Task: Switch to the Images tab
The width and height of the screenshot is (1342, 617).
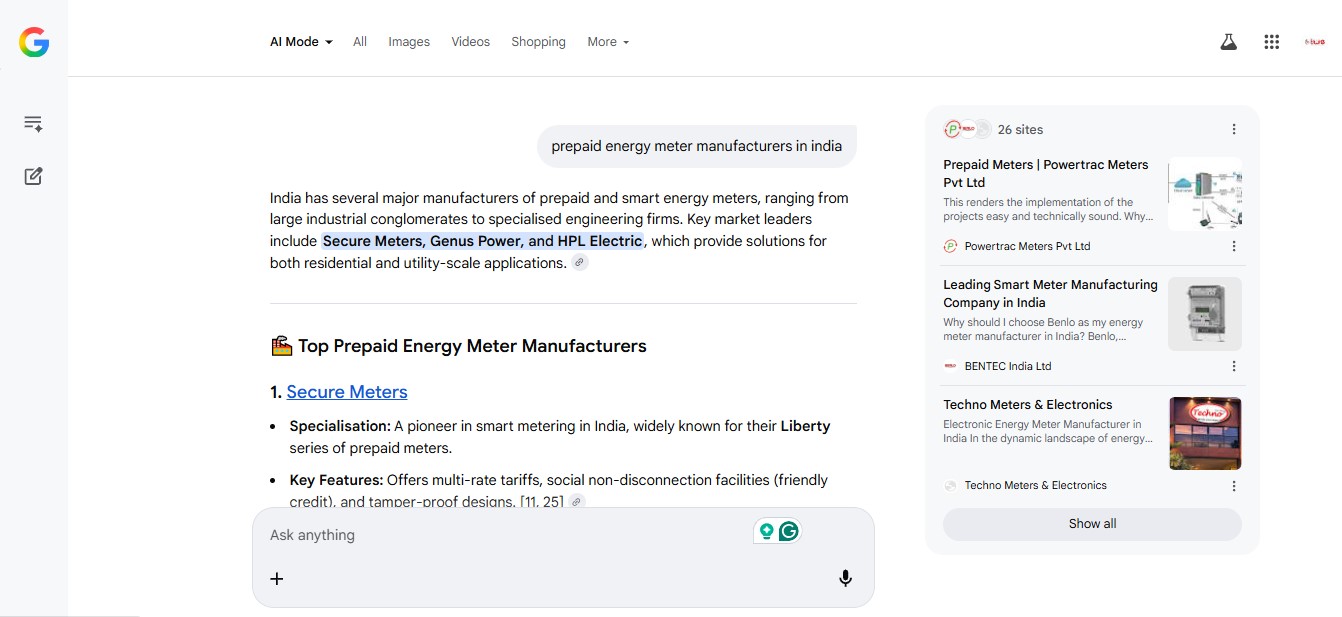Action: [409, 42]
